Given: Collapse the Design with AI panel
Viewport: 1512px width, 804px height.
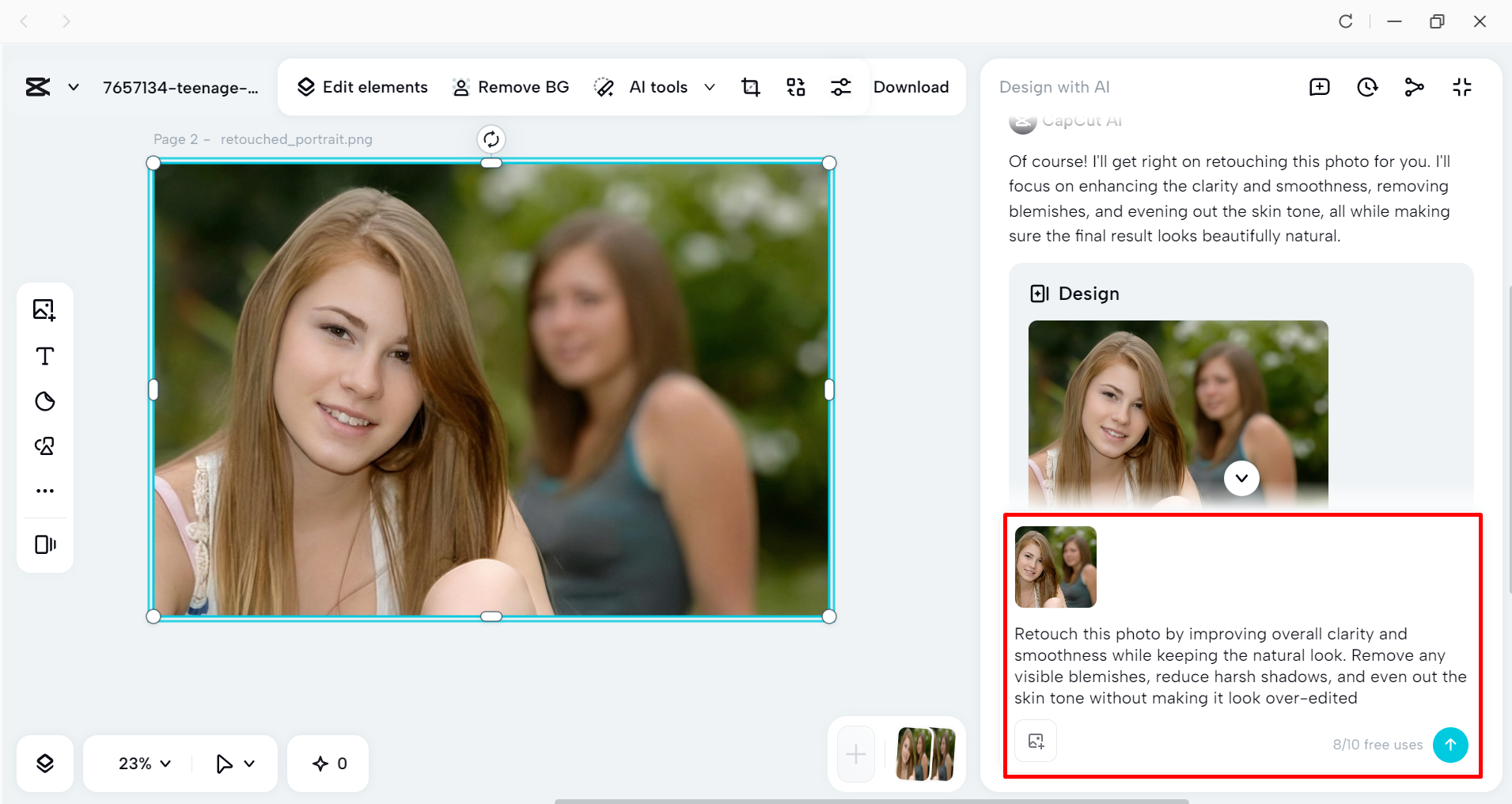Looking at the screenshot, I should 1461,87.
